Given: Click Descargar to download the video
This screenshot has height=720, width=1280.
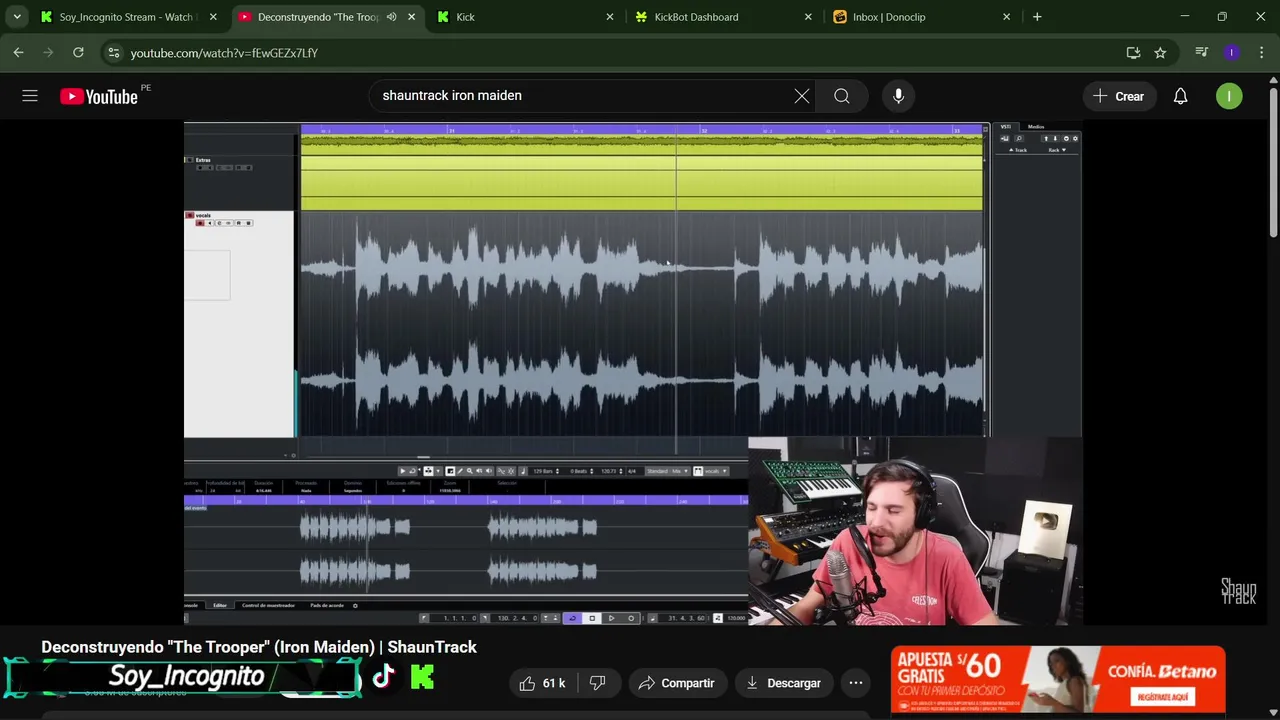Looking at the screenshot, I should (784, 683).
